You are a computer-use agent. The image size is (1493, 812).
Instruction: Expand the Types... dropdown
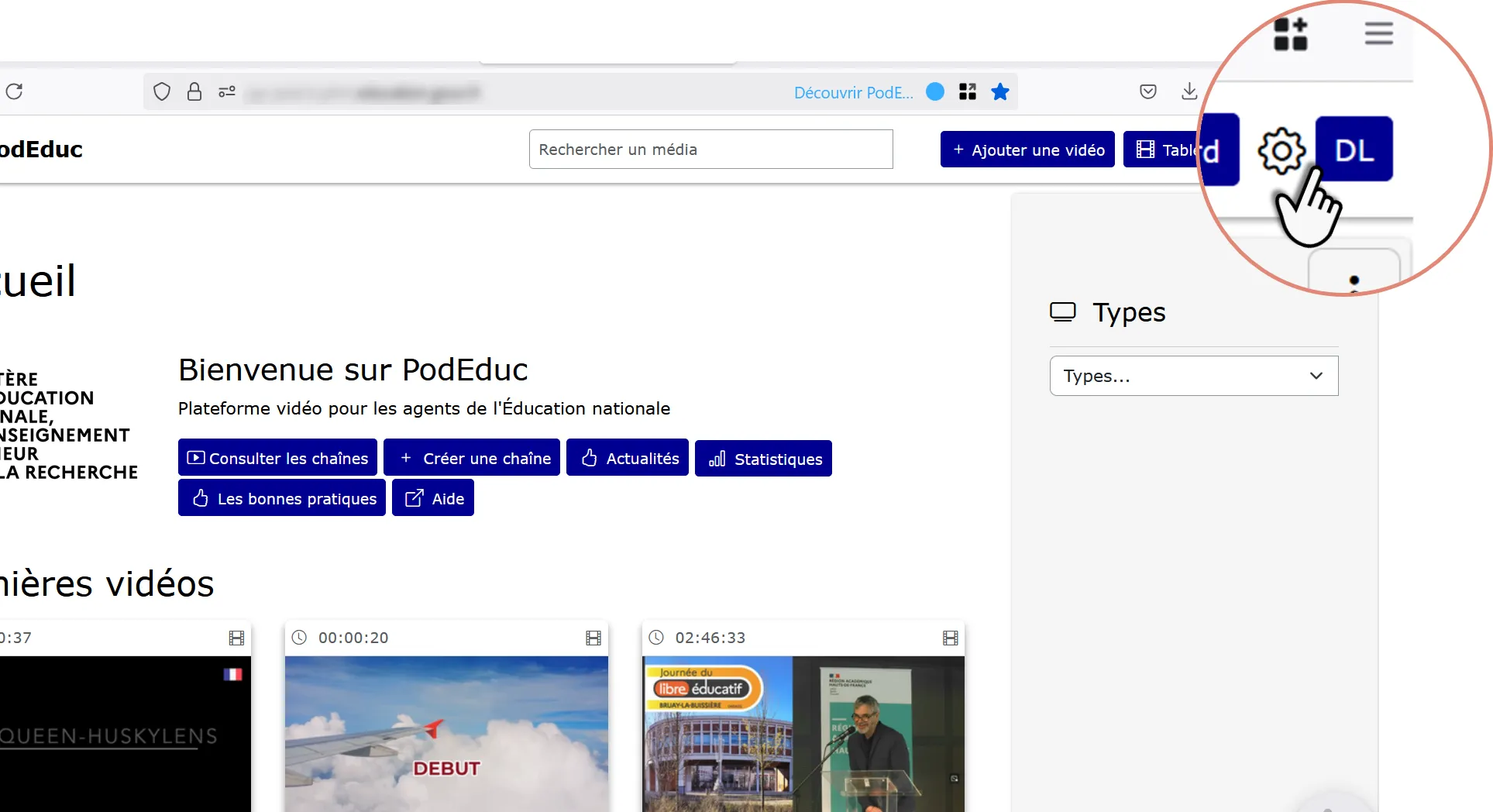point(1194,376)
